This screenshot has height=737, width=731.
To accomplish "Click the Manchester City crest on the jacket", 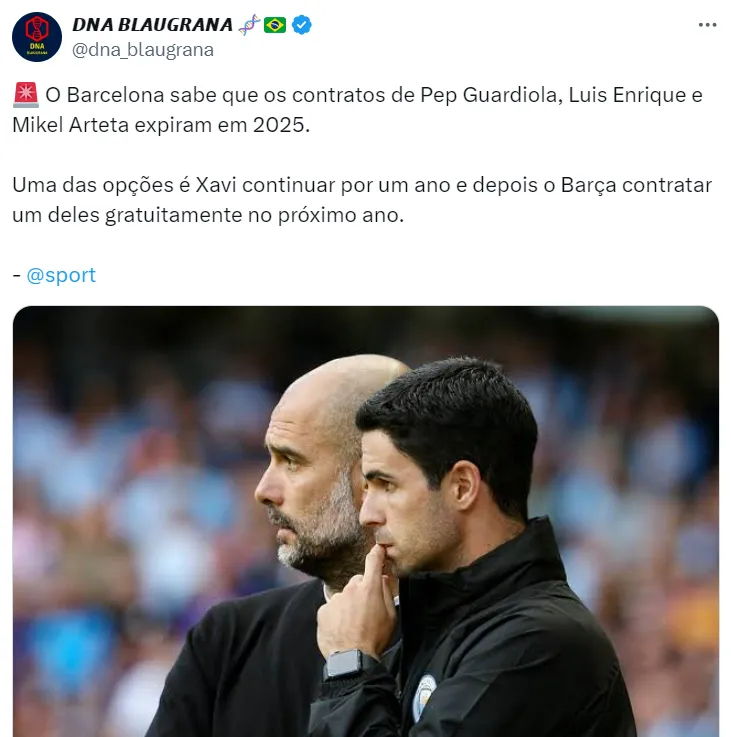I will pyautogui.click(x=424, y=697).
